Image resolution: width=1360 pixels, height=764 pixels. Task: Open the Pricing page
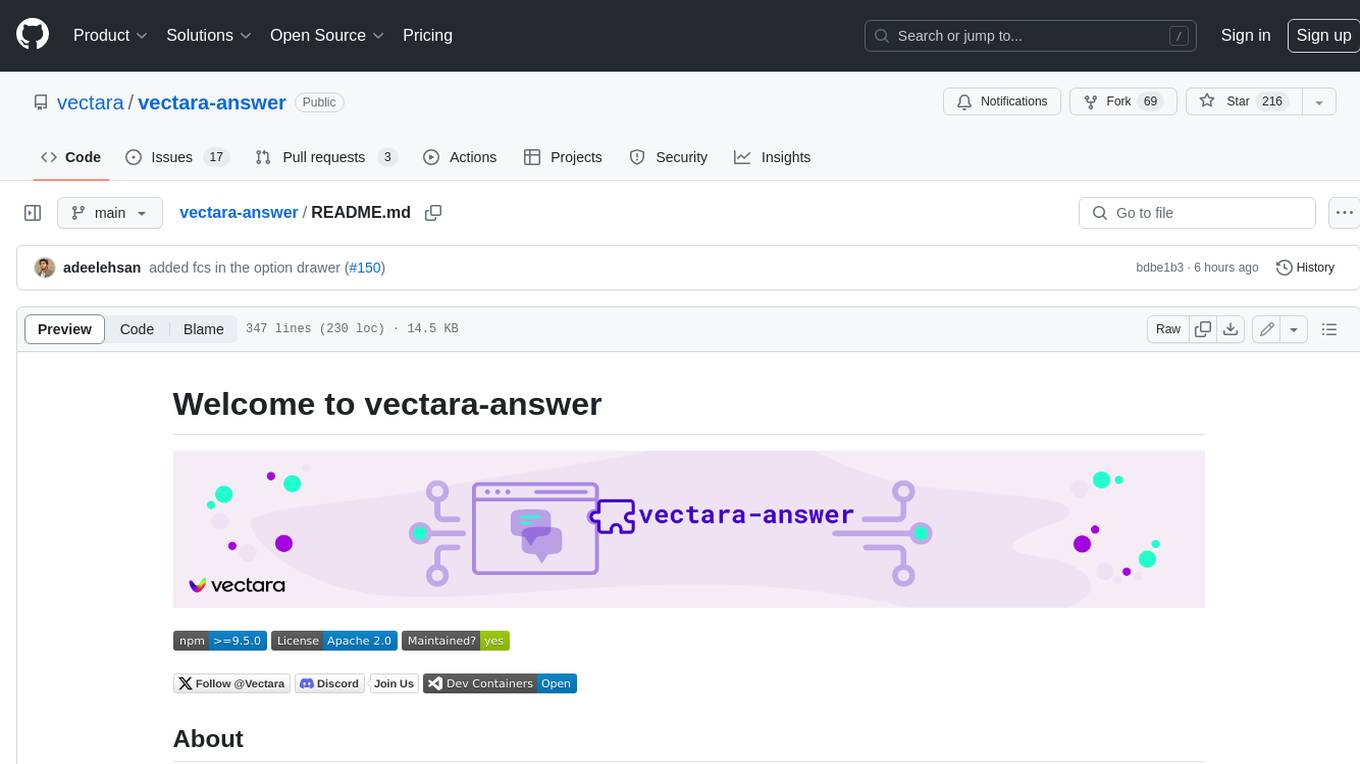tap(427, 35)
